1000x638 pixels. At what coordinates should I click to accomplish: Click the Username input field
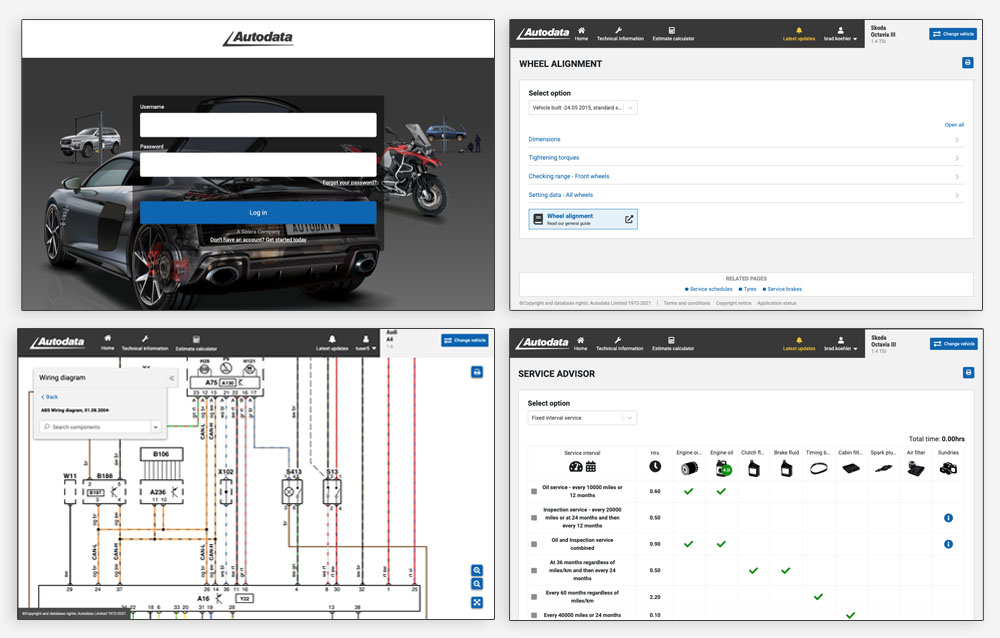click(x=258, y=125)
